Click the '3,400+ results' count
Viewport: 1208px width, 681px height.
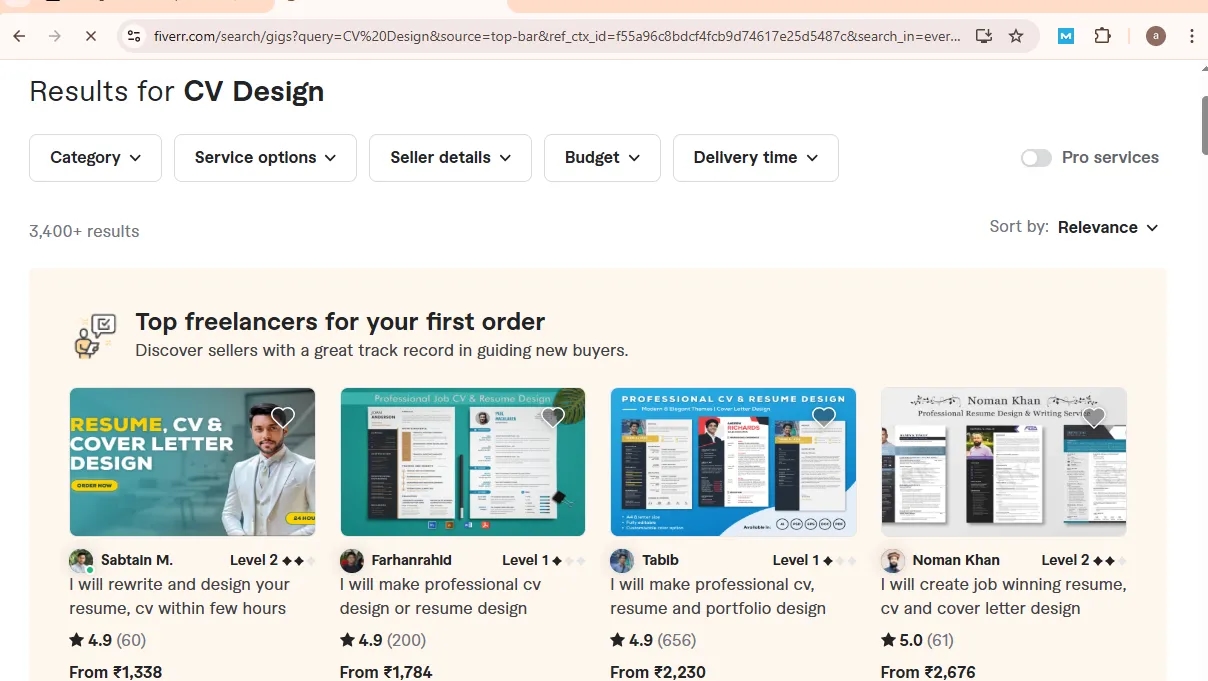[x=84, y=231]
